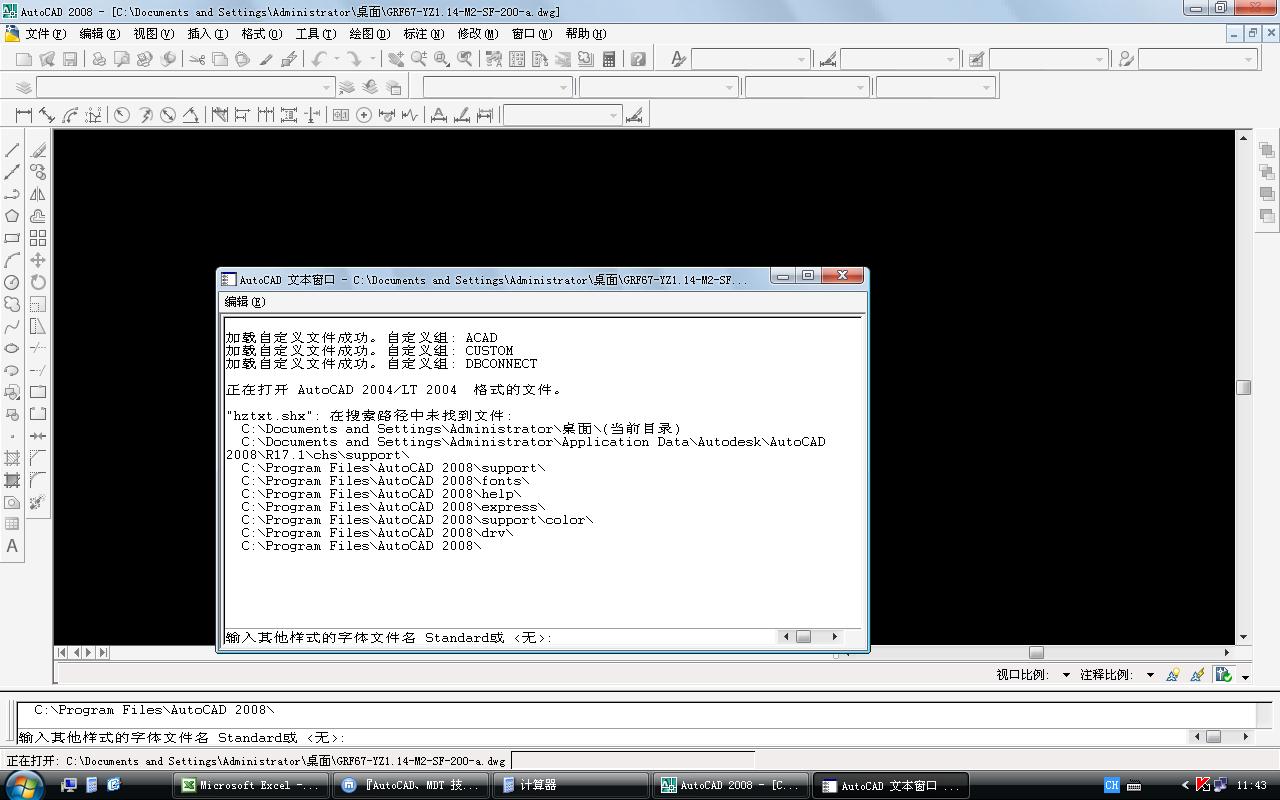
Task: Click the Aligned dimension icon
Action: click(47, 115)
